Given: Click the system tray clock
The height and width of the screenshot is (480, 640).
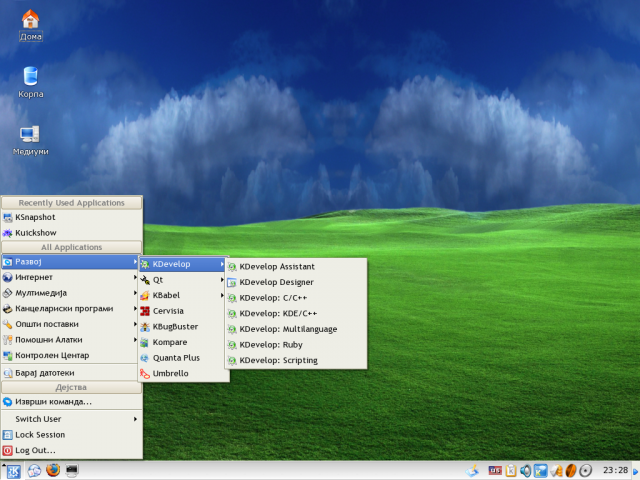Looking at the screenshot, I should click(x=616, y=471).
